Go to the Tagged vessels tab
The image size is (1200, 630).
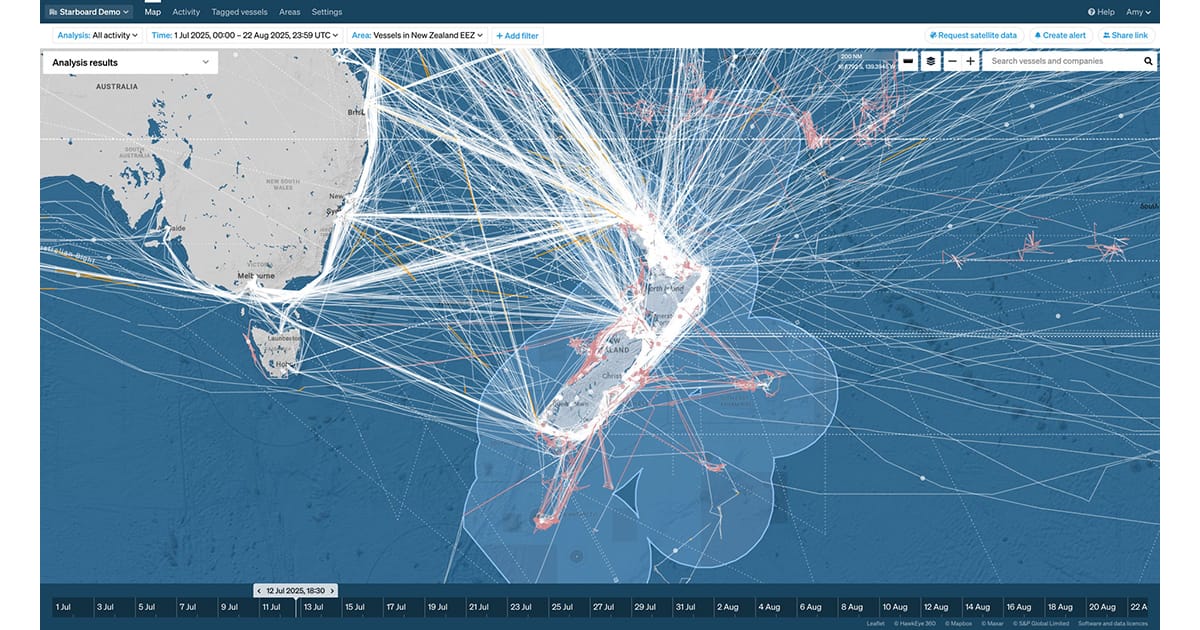240,12
